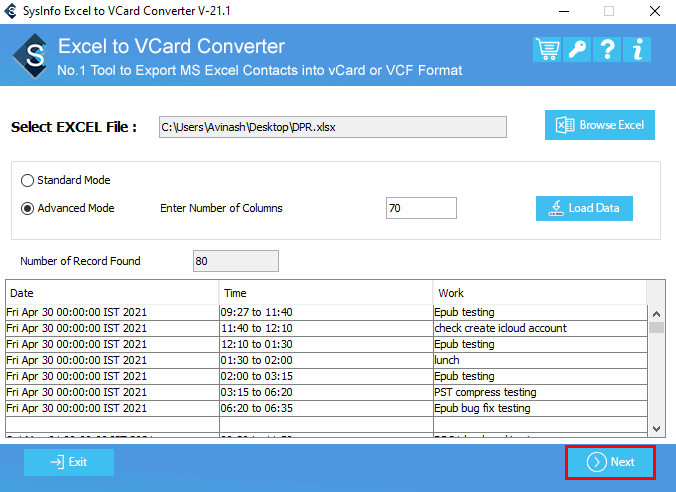
Task: Open help via question mark icon
Action: click(607, 50)
